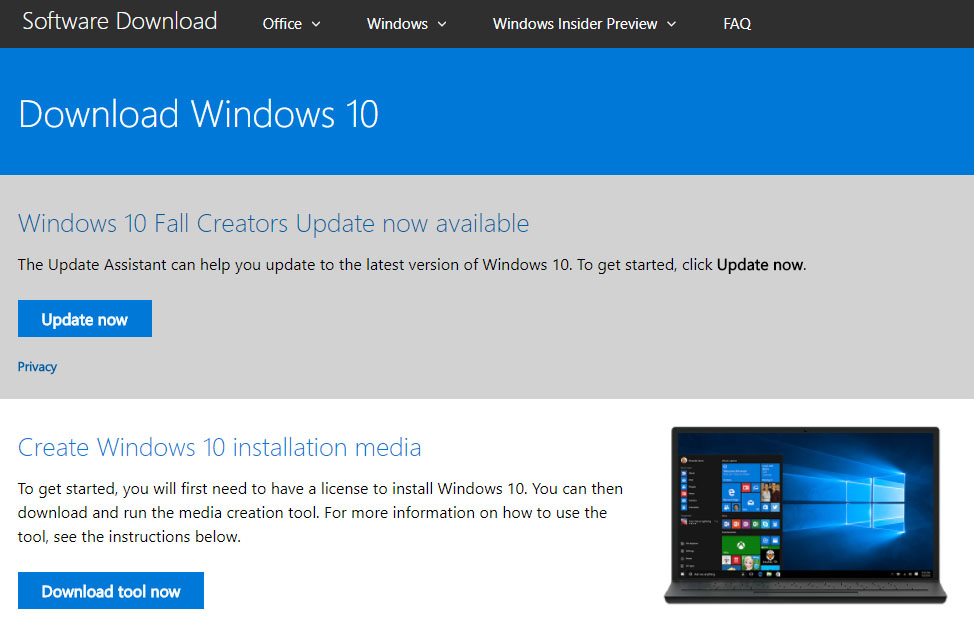974x620 pixels.
Task: Click the bold 'Update now' text in the description
Action: 760,265
